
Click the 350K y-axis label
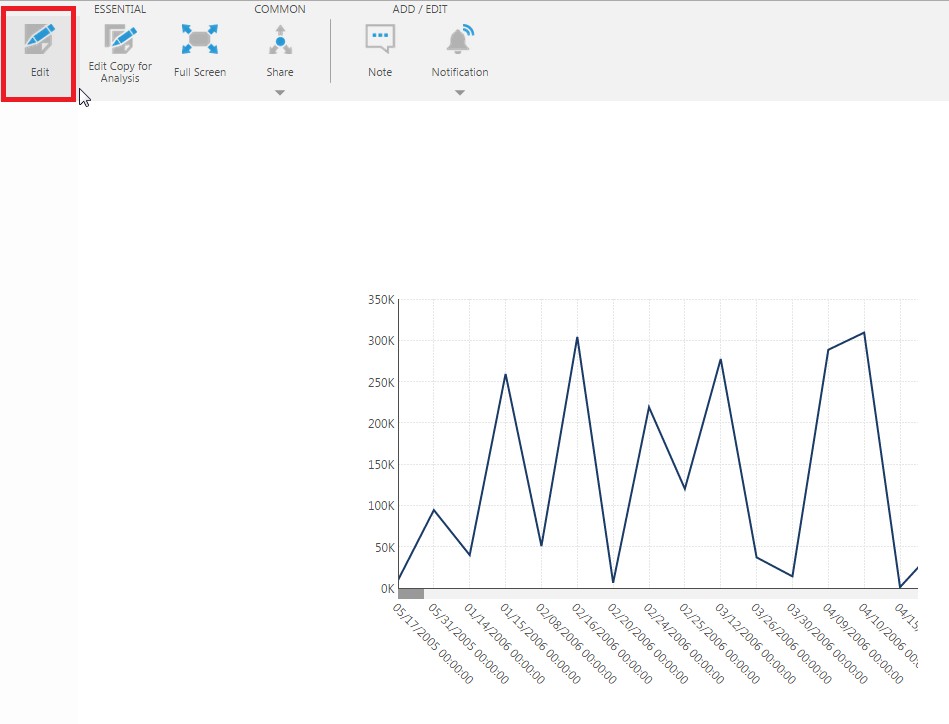pos(382,299)
